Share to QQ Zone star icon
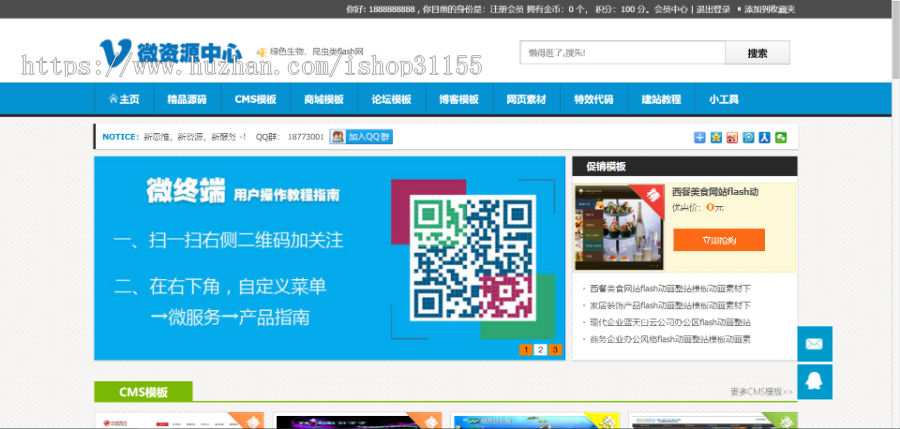Screen dimensions: 900x429 716,137
